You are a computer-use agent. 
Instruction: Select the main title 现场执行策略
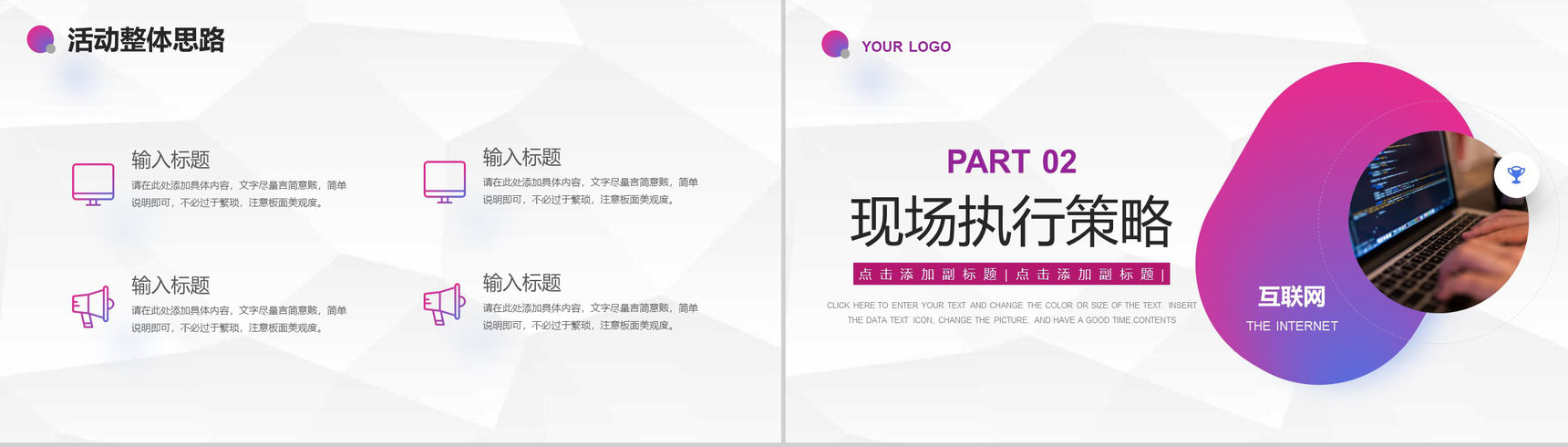(x=1011, y=222)
